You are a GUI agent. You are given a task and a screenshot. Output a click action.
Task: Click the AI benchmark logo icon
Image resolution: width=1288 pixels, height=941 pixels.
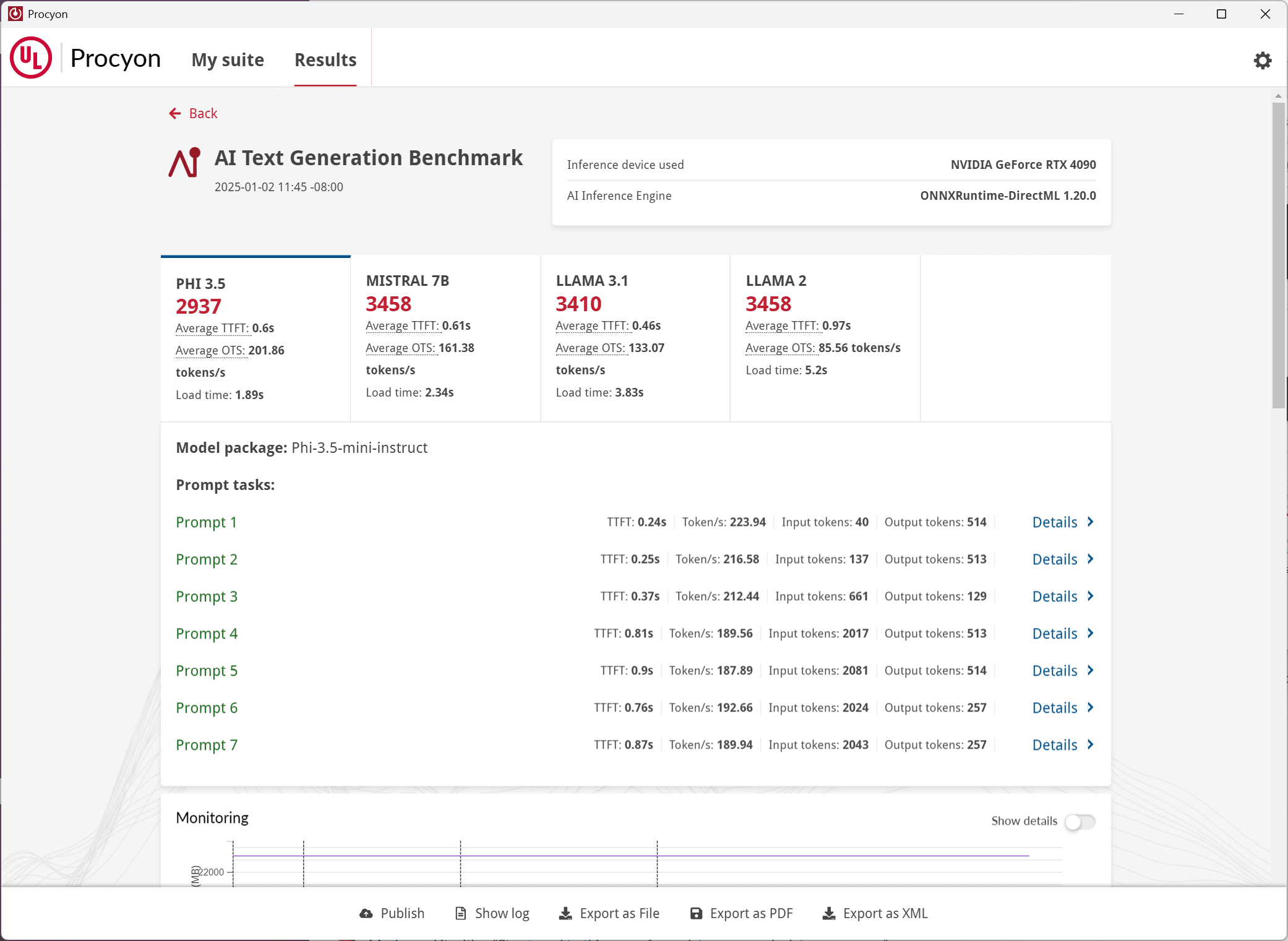pos(185,163)
